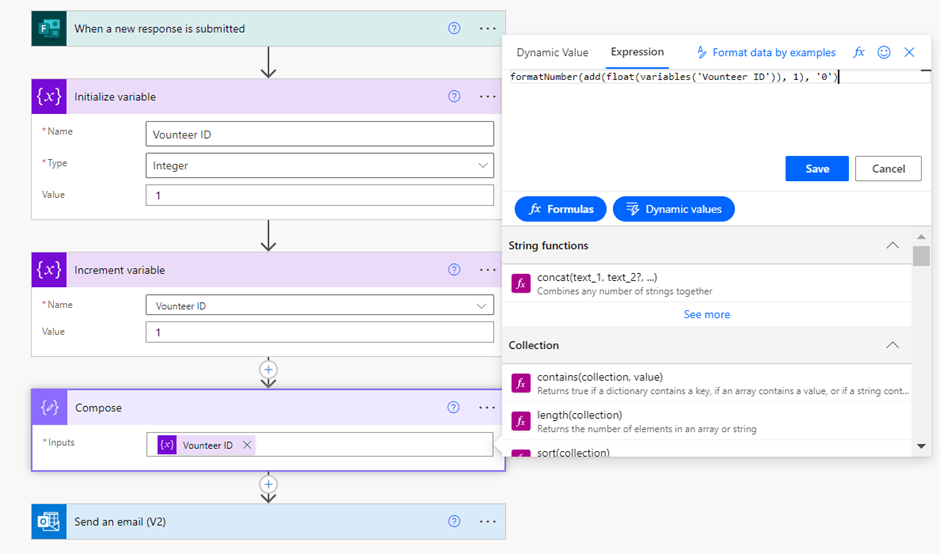
Task: Close the expression editor panel
Action: [909, 52]
